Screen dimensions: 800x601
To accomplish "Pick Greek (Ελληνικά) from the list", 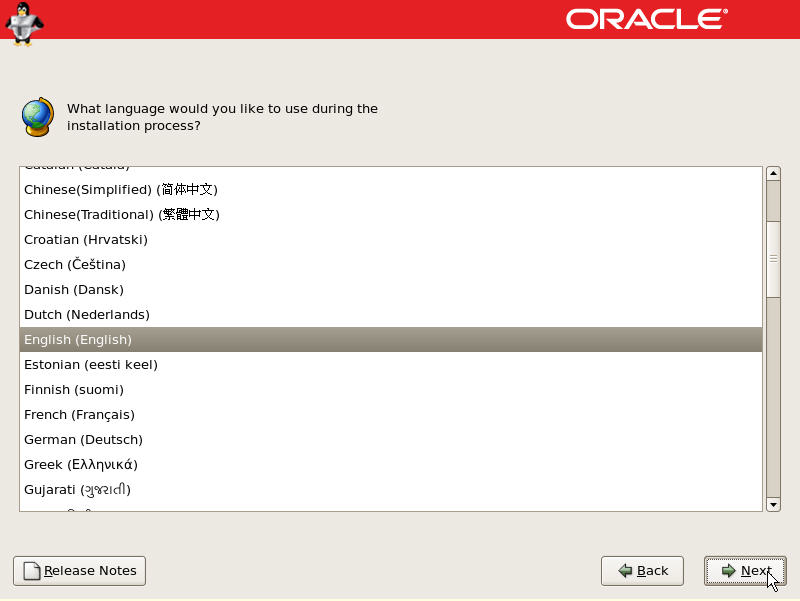I will pos(391,465).
